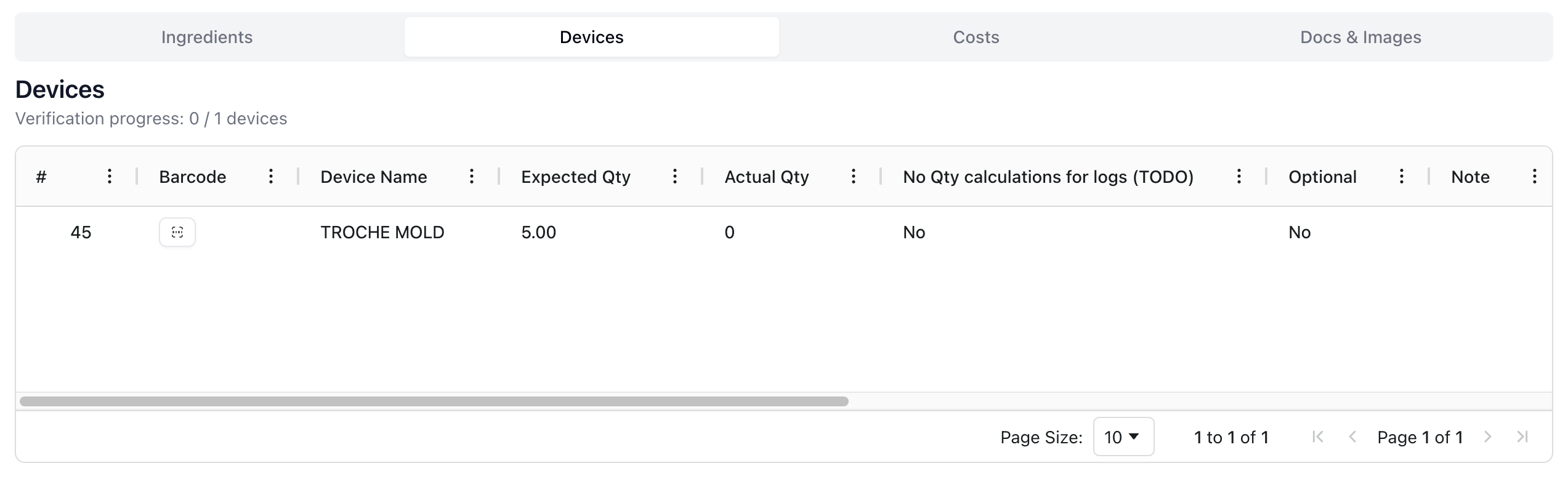The width and height of the screenshot is (1568, 479).
Task: Open the Device Name column menu icon
Action: click(472, 177)
